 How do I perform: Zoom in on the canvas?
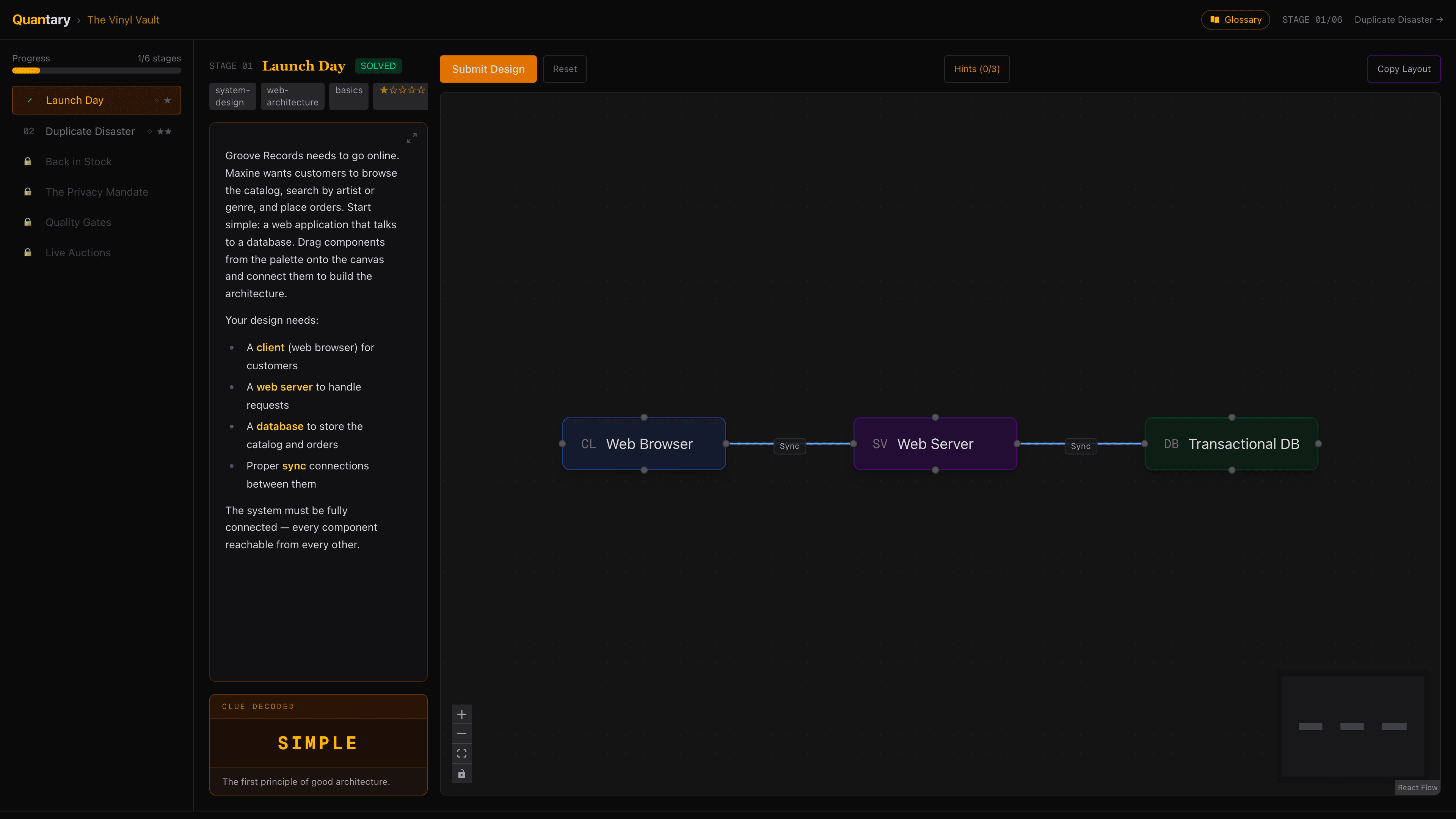(x=462, y=714)
